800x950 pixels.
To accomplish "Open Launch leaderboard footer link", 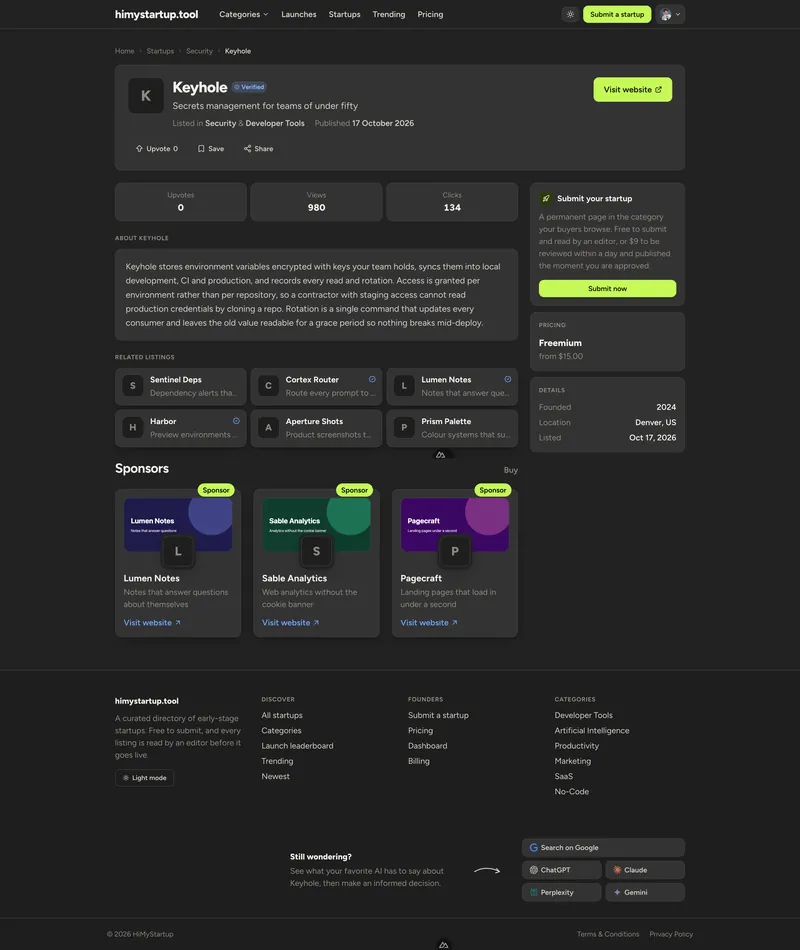I will [x=298, y=746].
